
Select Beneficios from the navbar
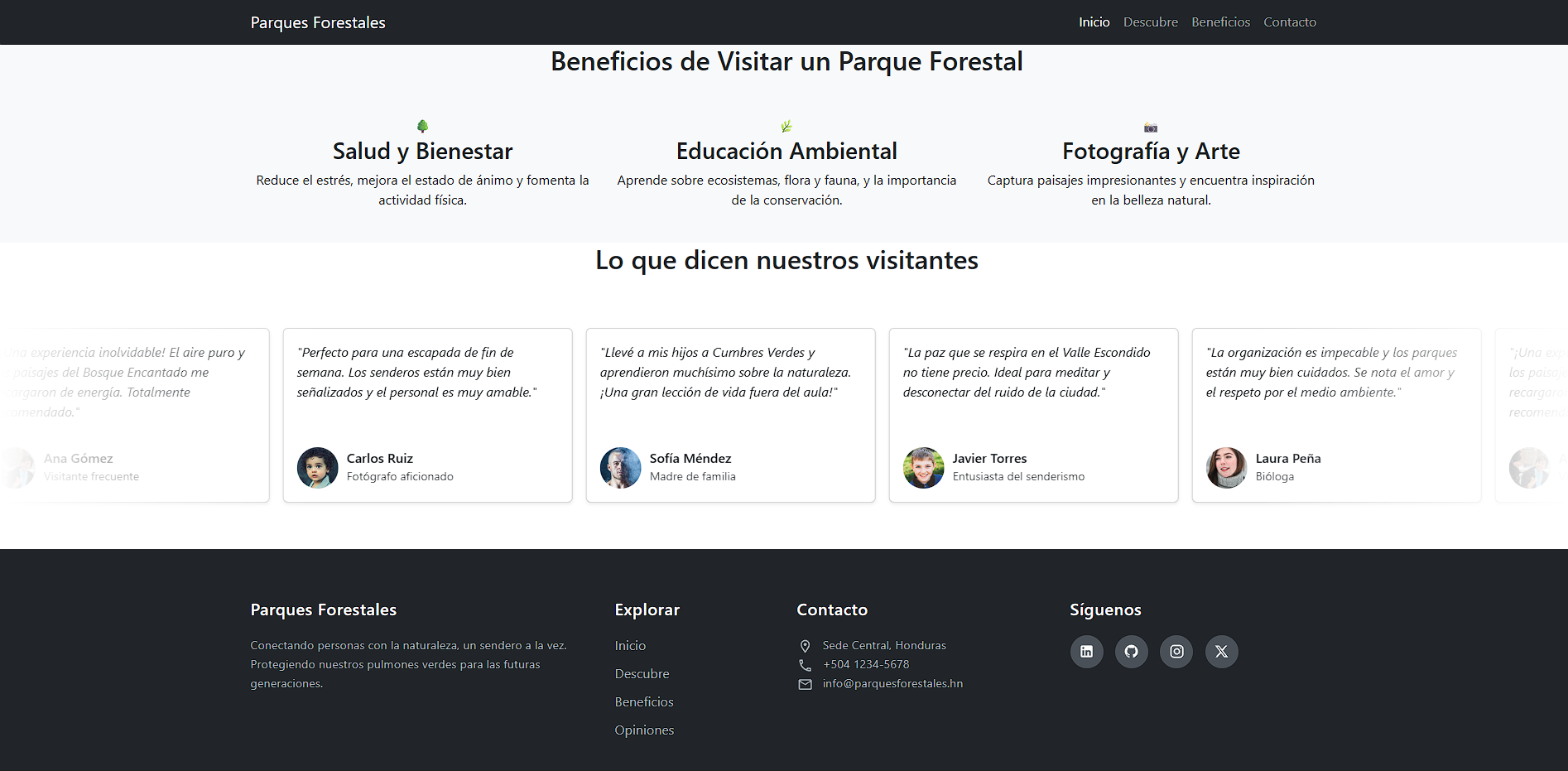pyautogui.click(x=1220, y=22)
